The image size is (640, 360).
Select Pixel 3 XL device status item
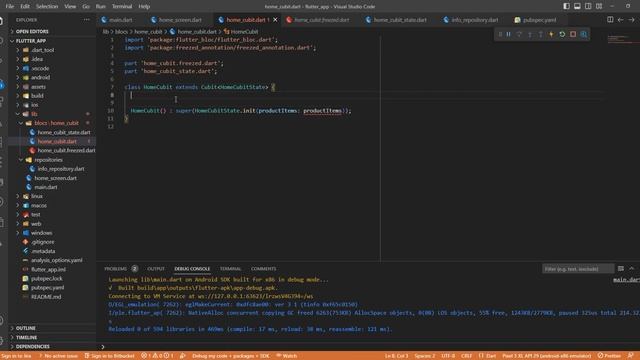pos(546,356)
